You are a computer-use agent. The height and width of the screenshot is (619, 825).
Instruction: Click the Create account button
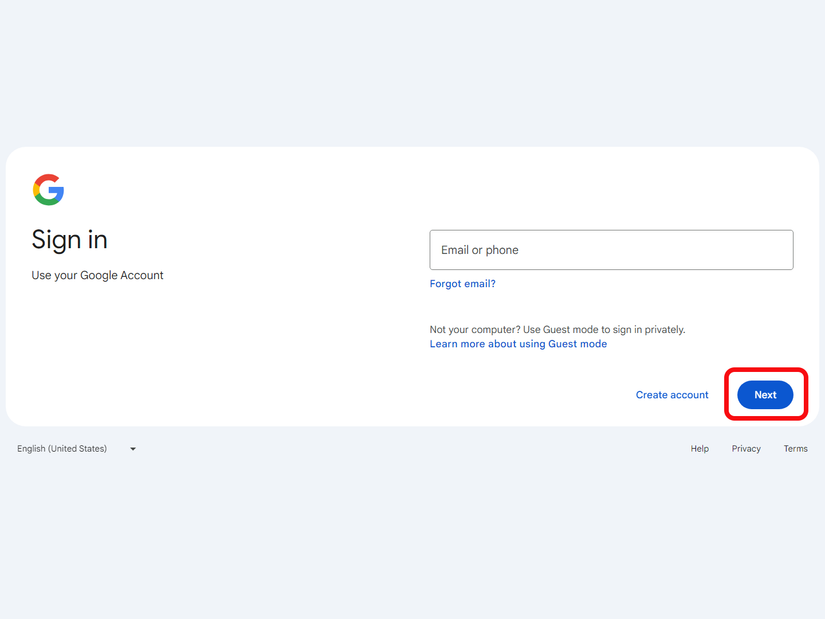(x=672, y=395)
